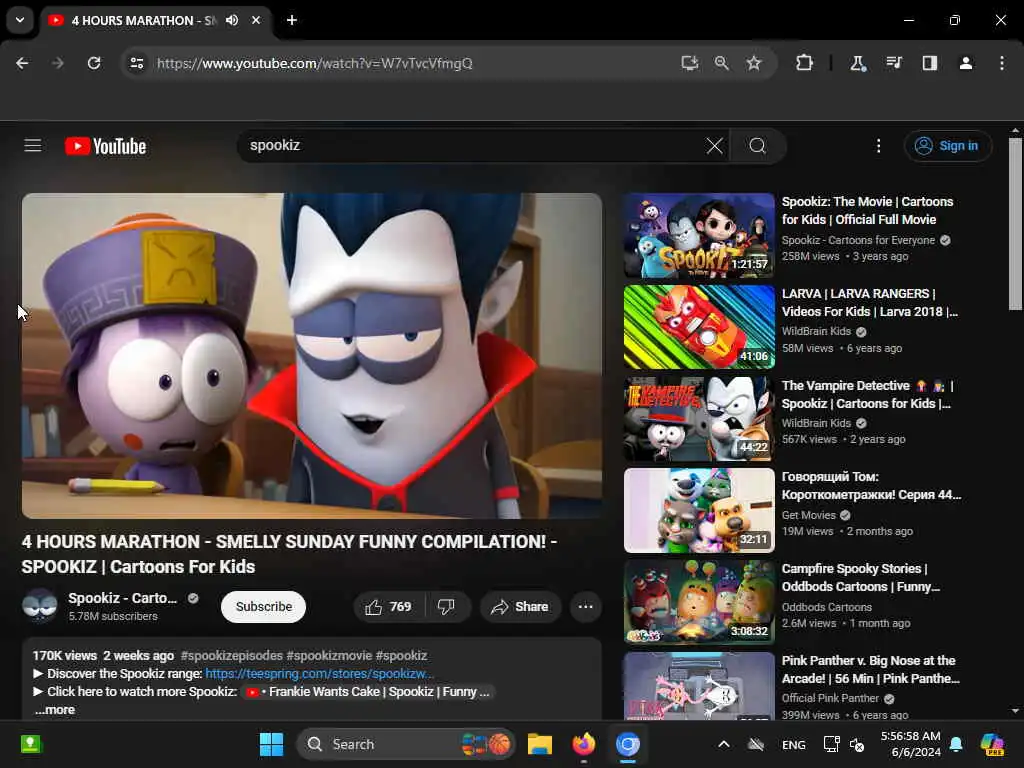Subscribe to the Spookiz channel

click(x=264, y=607)
